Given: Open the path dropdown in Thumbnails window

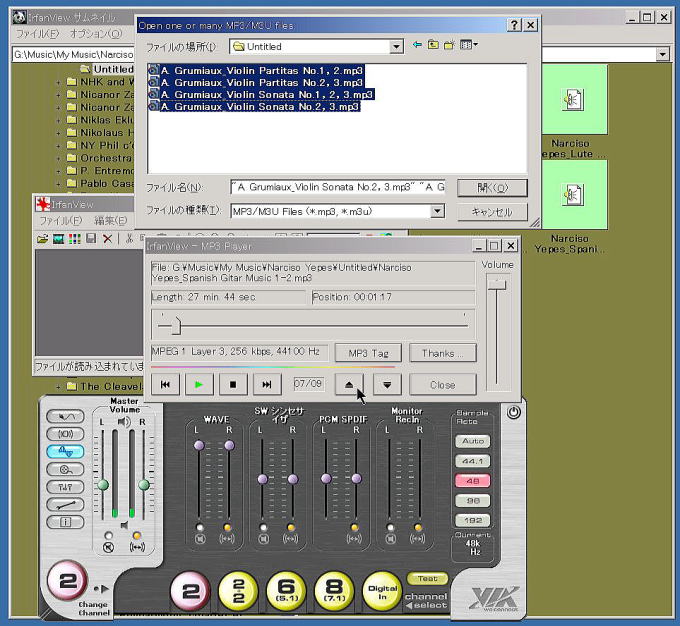Looking at the screenshot, I should tap(662, 54).
